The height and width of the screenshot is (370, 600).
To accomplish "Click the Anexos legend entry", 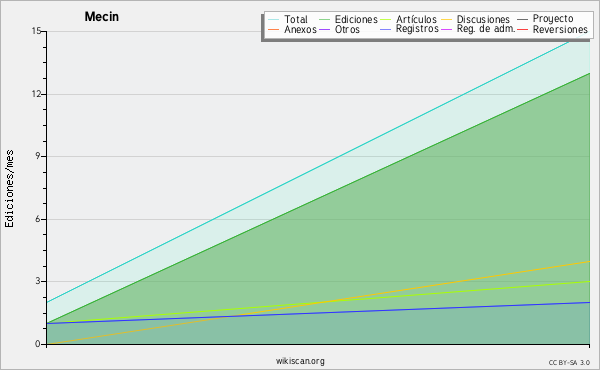I will click(292, 29).
